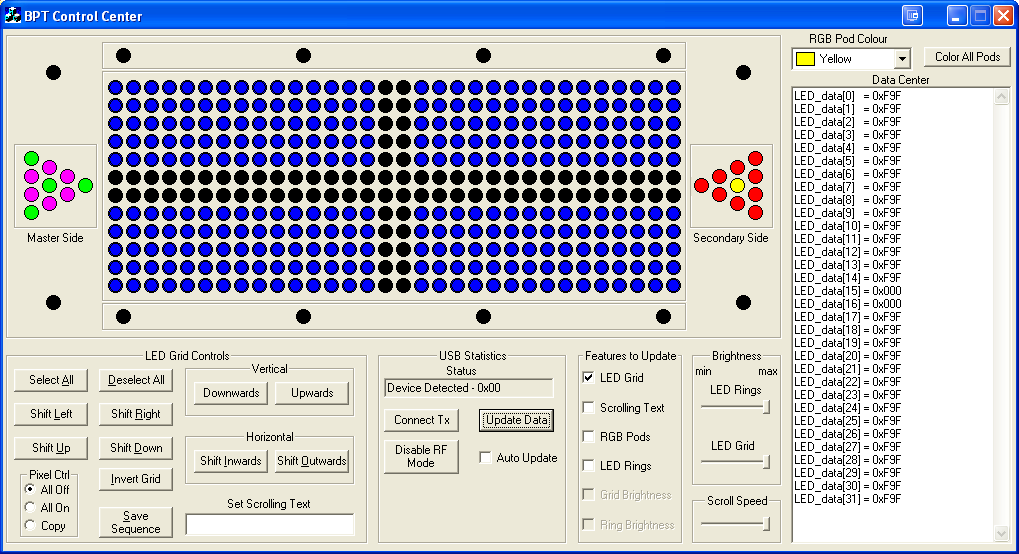
Task: Click the top-left black ring LED
Action: (x=54, y=72)
